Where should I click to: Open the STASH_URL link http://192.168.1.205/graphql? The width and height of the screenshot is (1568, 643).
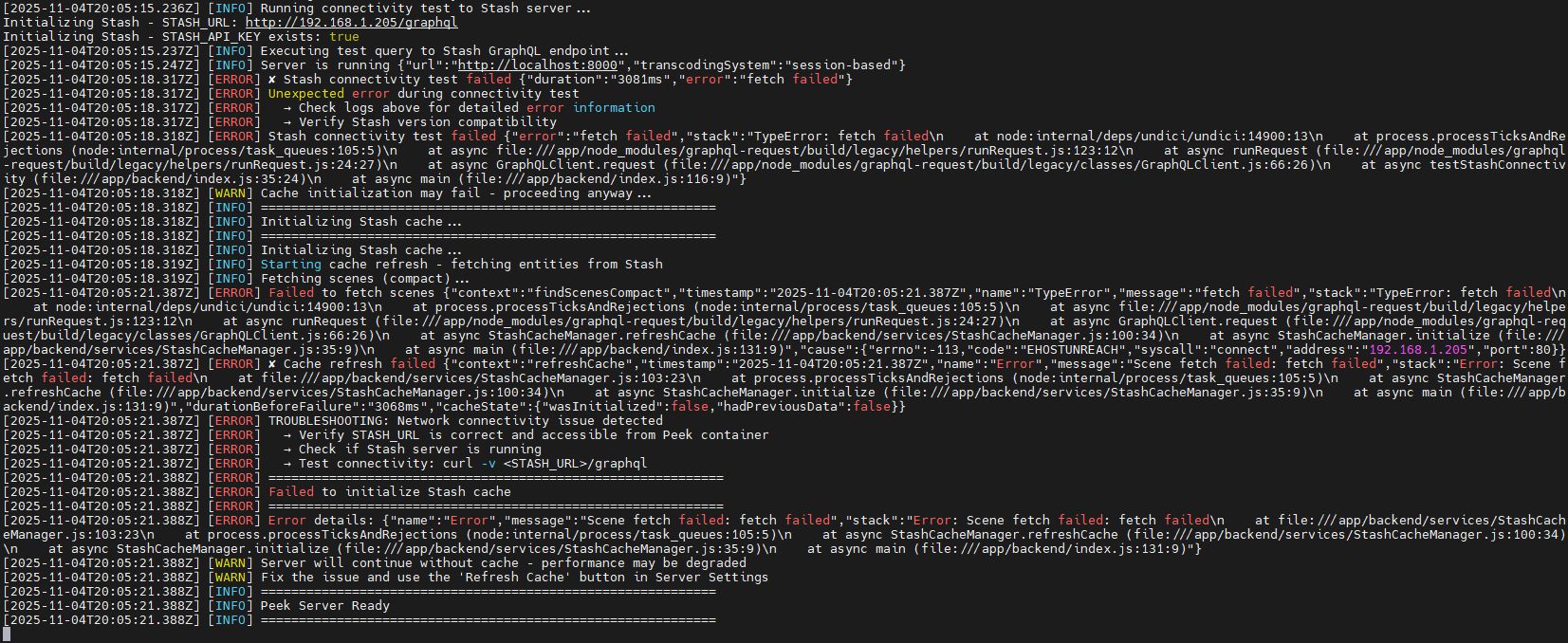351,23
